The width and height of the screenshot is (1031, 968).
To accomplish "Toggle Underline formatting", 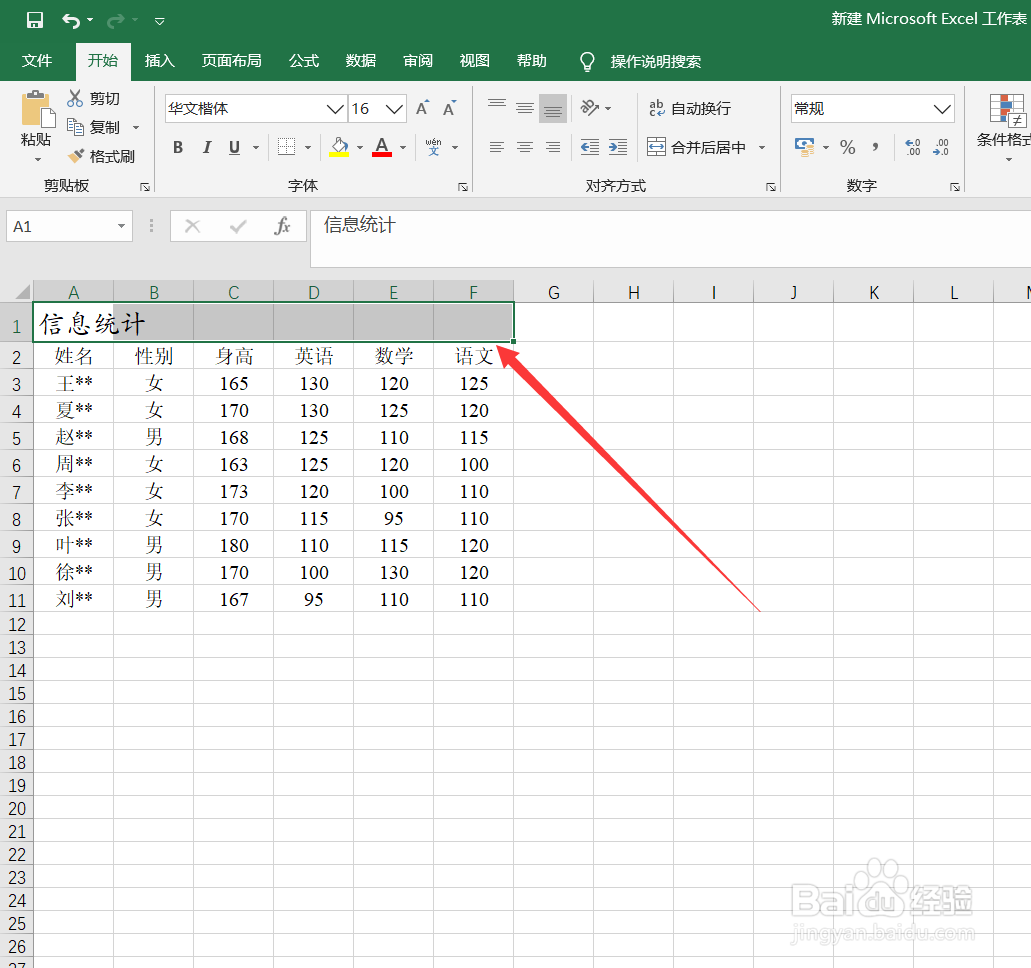I will pyautogui.click(x=234, y=147).
